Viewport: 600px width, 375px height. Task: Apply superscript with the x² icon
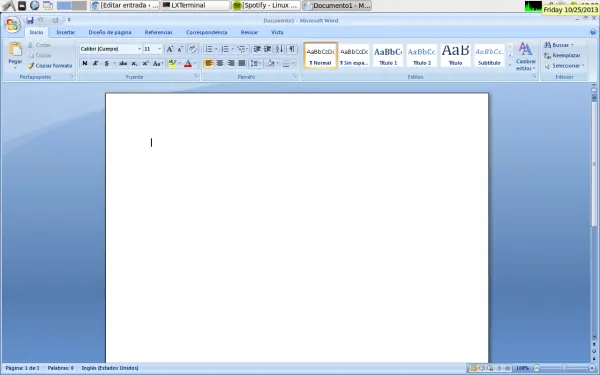click(145, 64)
